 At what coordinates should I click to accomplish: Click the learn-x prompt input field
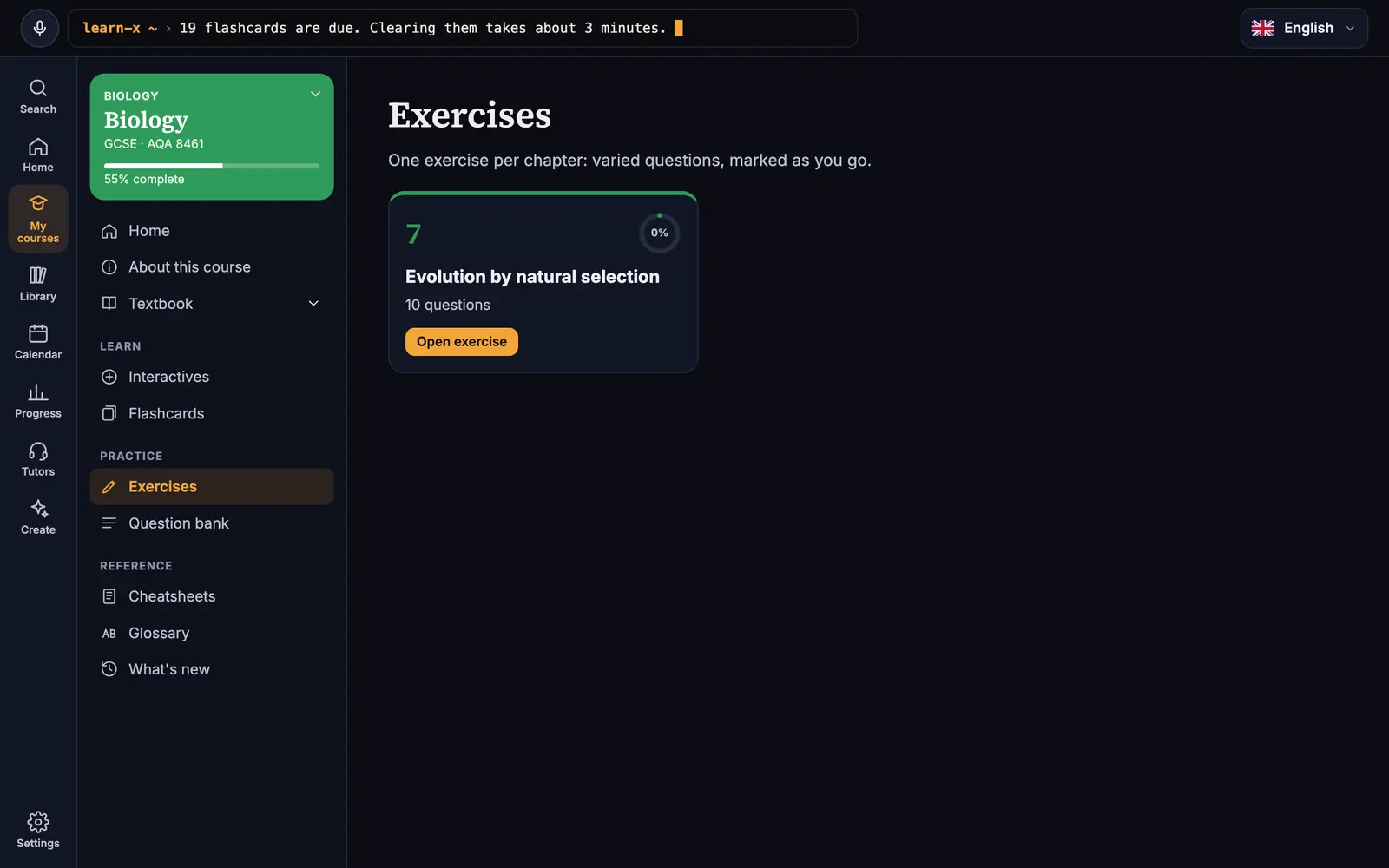click(x=462, y=28)
